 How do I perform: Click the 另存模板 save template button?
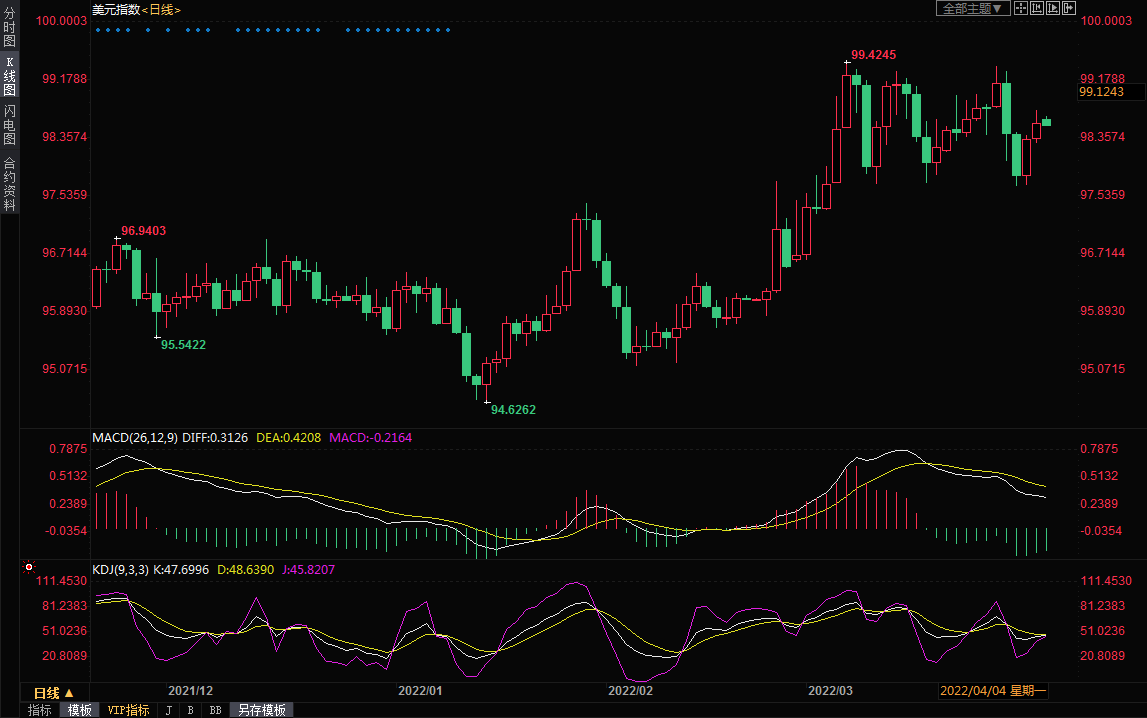tap(261, 710)
